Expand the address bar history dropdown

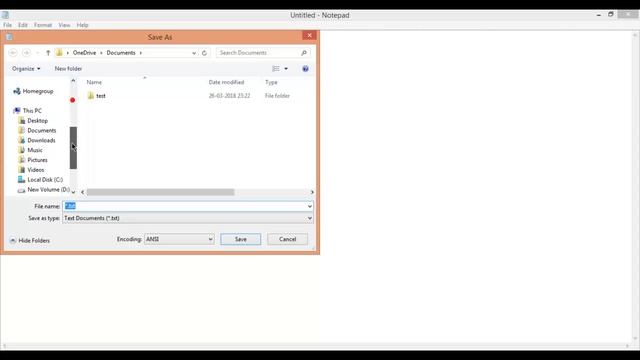[x=194, y=53]
